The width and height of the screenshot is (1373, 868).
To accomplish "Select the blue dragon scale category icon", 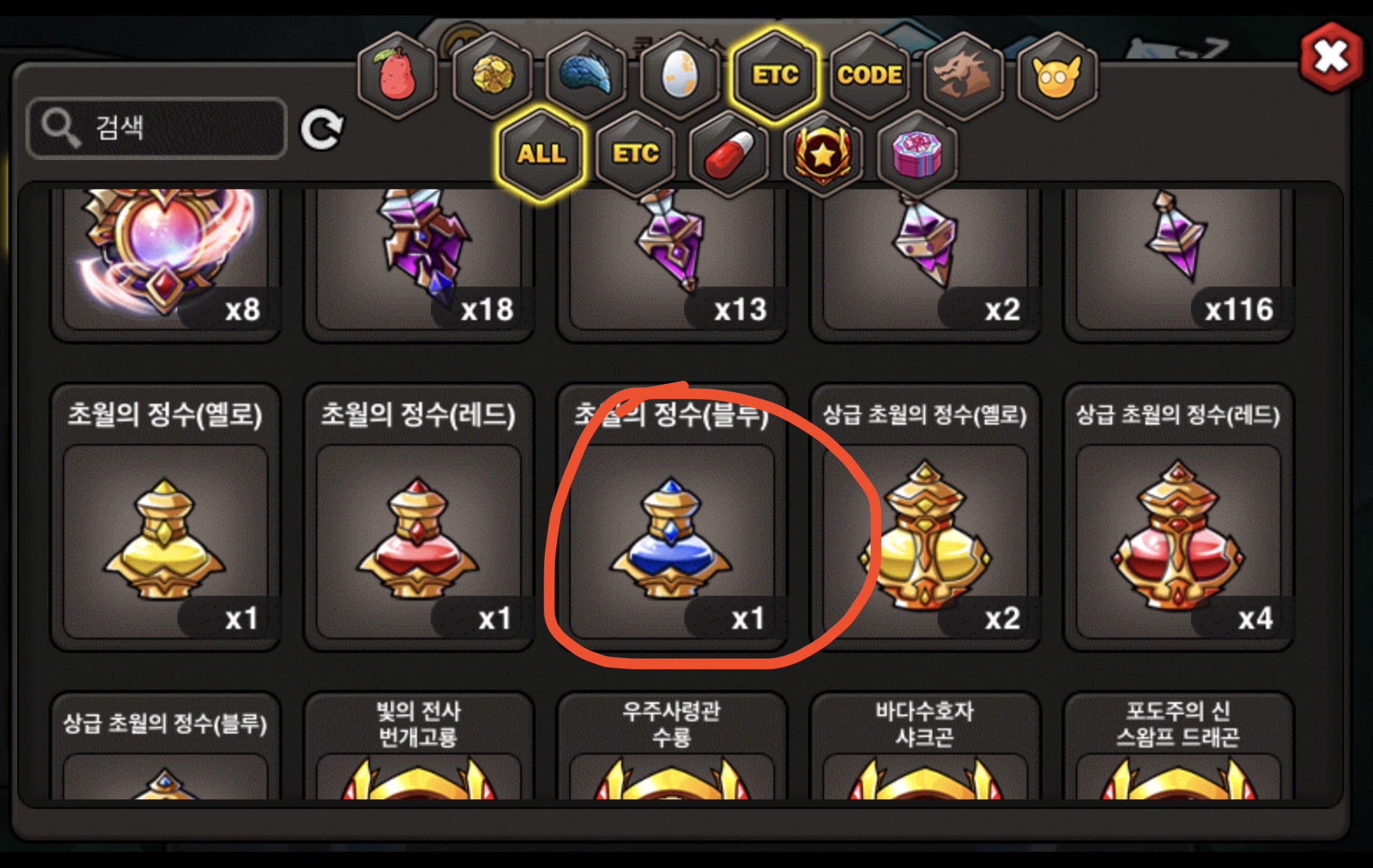I will pyautogui.click(x=586, y=75).
